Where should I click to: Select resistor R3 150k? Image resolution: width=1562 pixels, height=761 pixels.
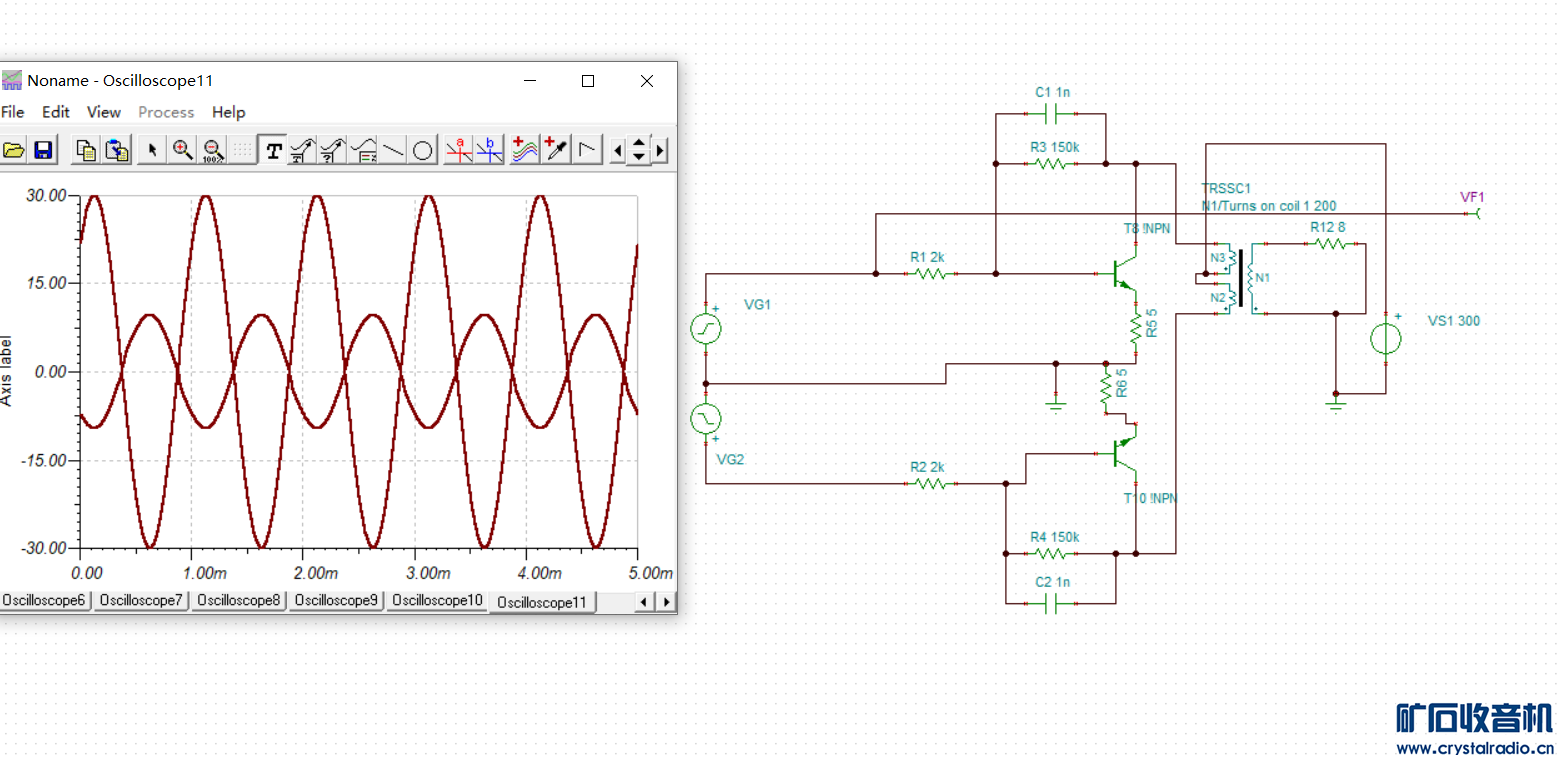coord(1051,163)
